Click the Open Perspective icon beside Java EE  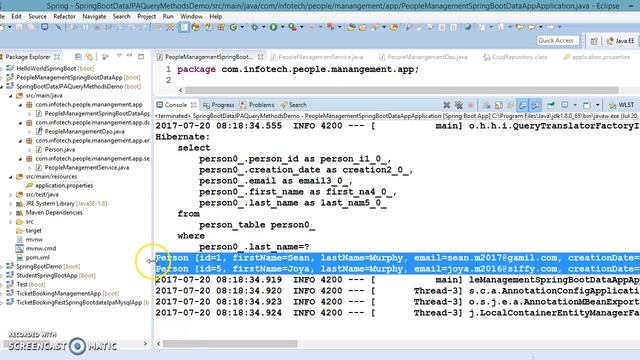(x=594, y=41)
